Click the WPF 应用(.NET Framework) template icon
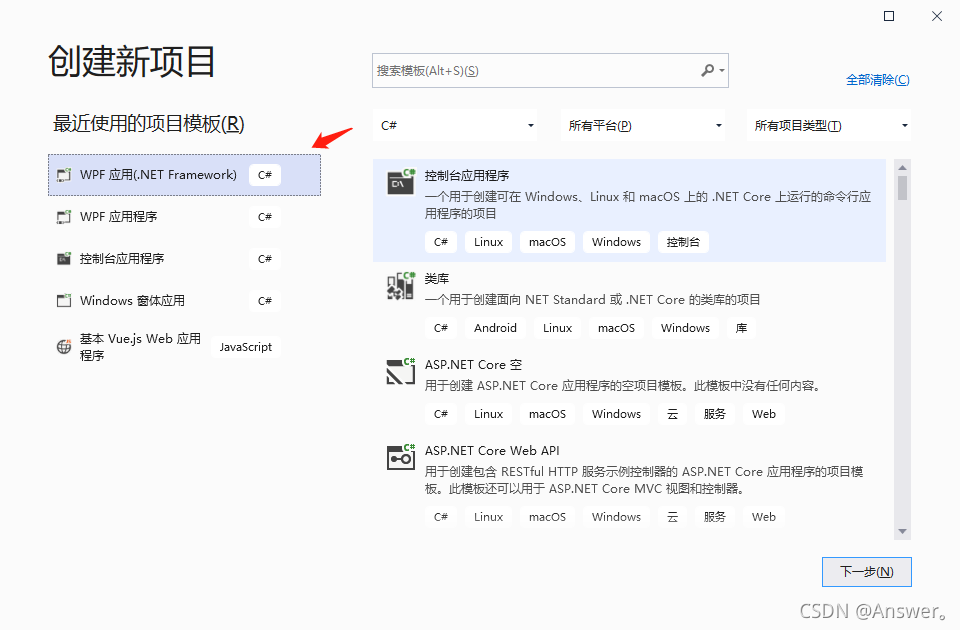Image resolution: width=960 pixels, height=630 pixels. click(64, 175)
